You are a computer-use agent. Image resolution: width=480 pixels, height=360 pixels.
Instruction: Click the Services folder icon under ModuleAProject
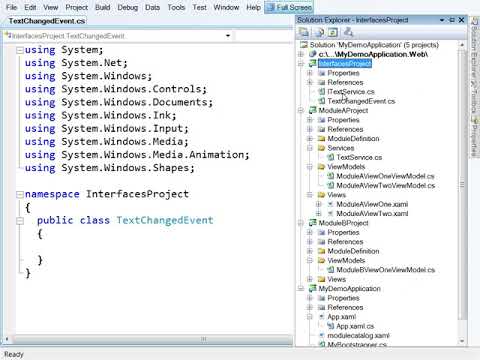pos(322,148)
